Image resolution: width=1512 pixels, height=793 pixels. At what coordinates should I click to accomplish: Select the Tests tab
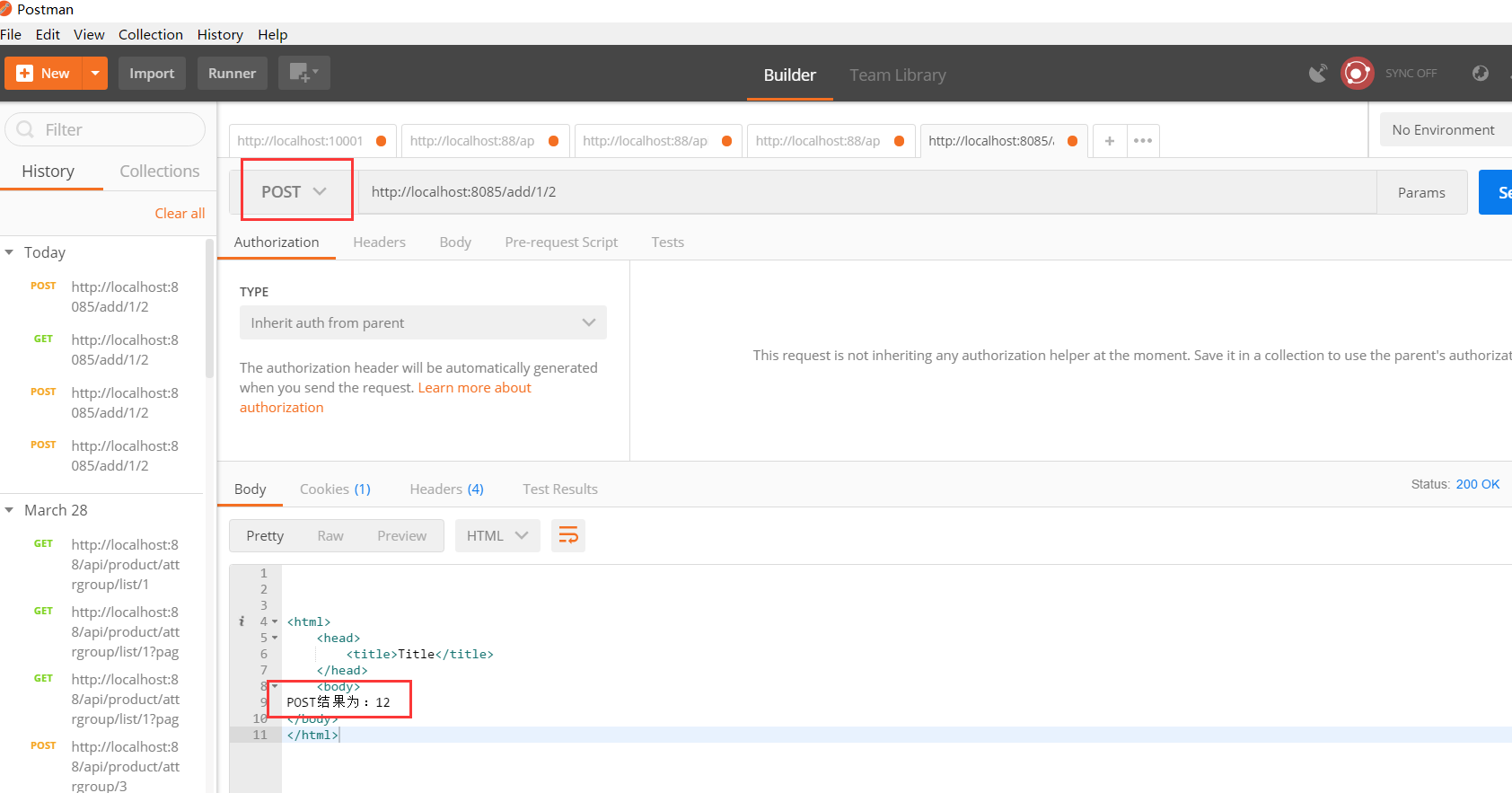click(x=668, y=242)
